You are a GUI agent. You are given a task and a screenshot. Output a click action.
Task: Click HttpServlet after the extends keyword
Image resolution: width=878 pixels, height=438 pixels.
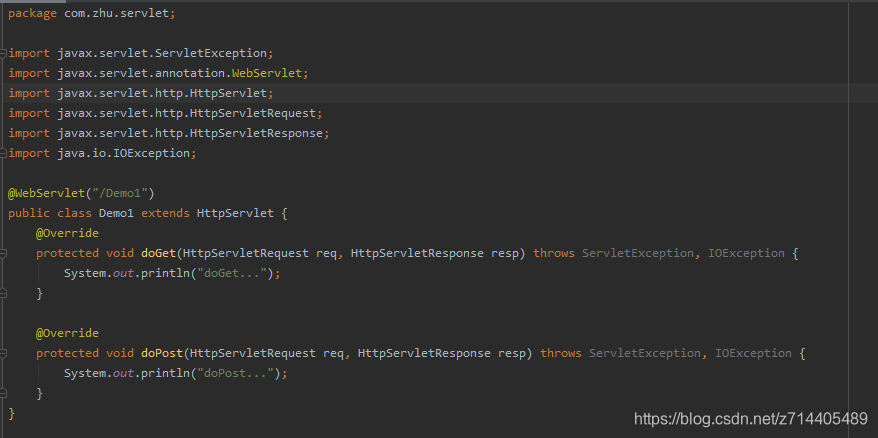236,213
